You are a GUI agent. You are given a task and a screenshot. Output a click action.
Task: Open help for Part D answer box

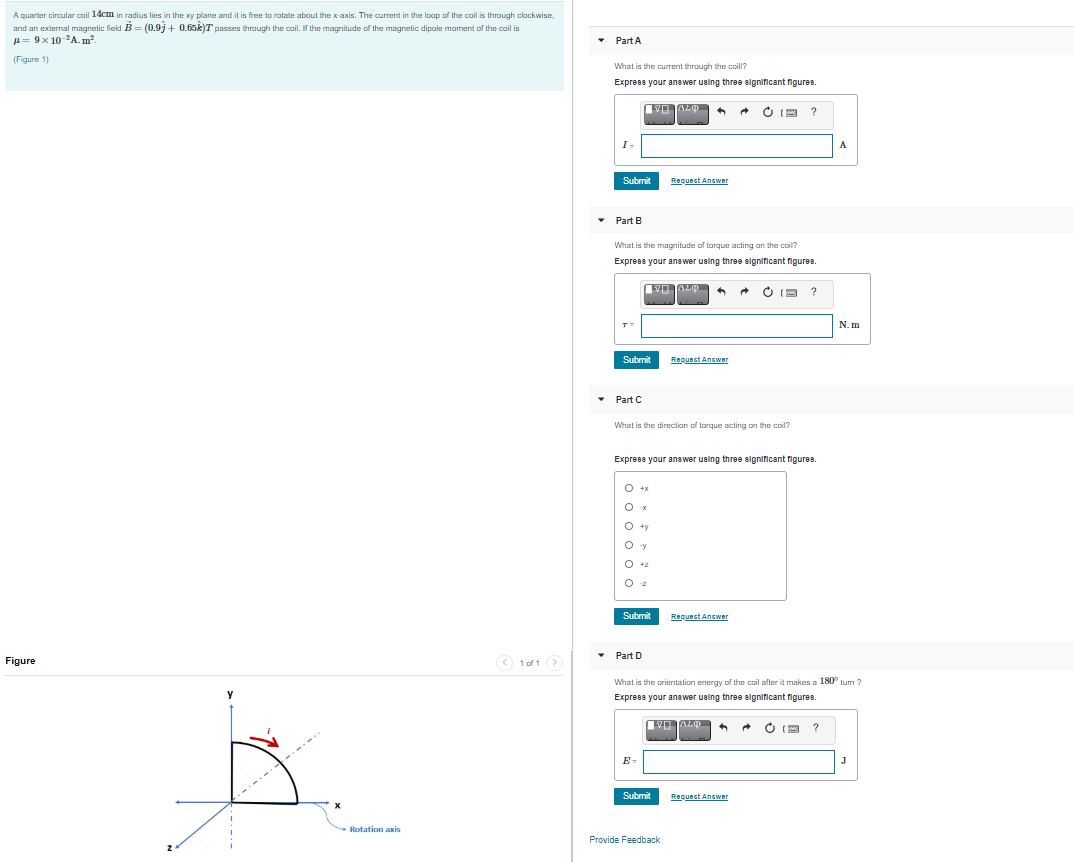[816, 728]
